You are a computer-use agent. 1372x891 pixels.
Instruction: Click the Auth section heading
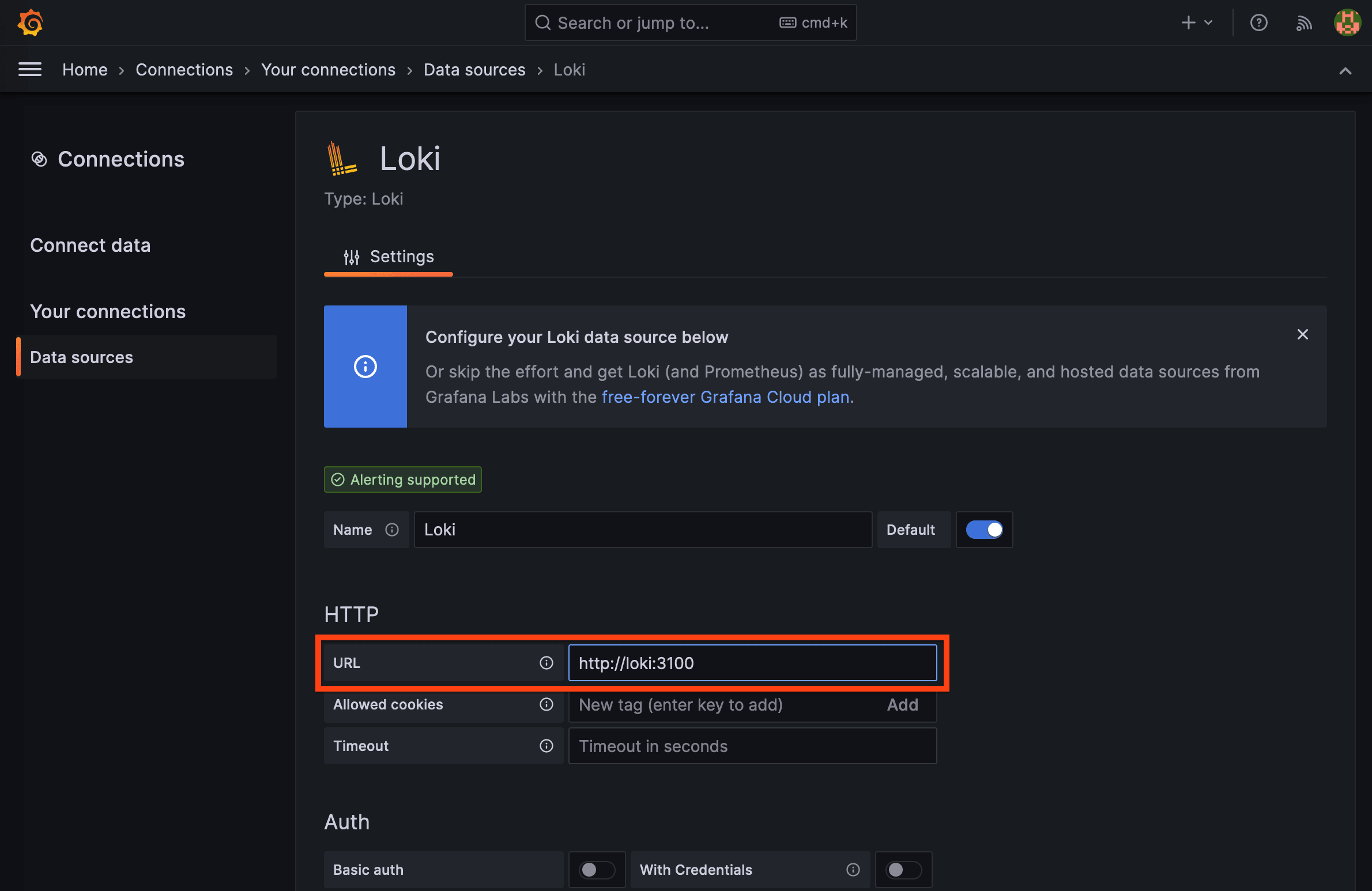tap(347, 822)
